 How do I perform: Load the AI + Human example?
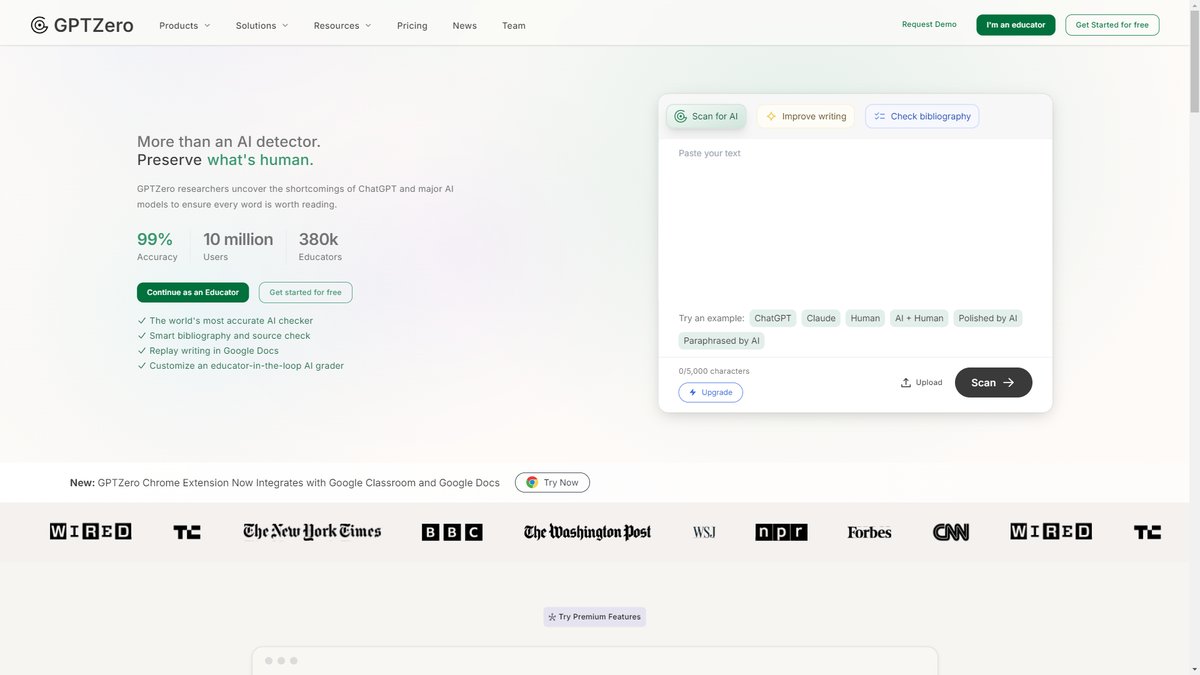(x=919, y=318)
